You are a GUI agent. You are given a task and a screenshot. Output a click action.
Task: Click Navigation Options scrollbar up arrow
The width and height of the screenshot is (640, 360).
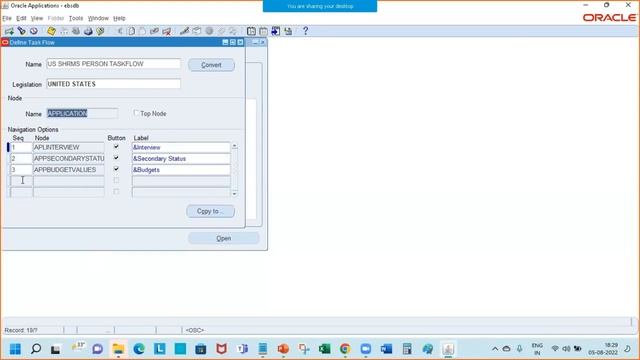[234, 146]
